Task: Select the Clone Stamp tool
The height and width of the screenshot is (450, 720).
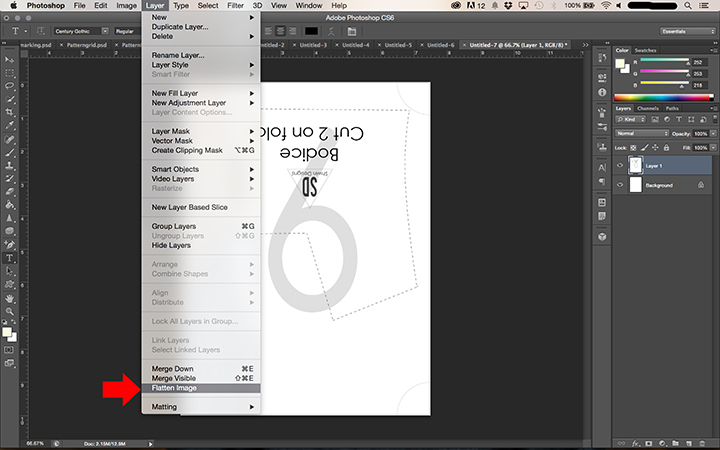Action: click(9, 165)
